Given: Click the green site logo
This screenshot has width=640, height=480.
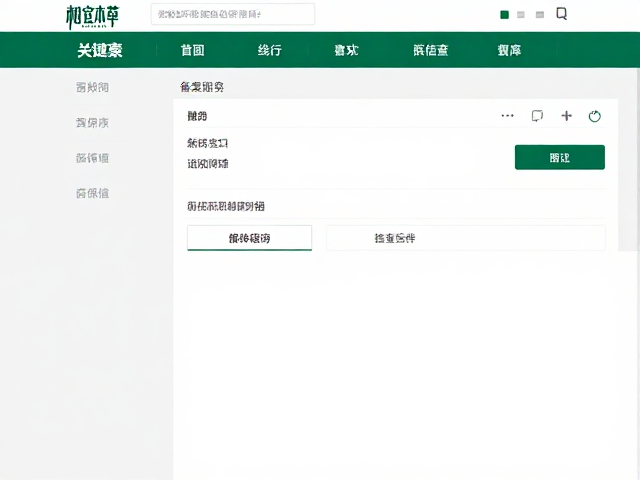Looking at the screenshot, I should click(x=93, y=17).
